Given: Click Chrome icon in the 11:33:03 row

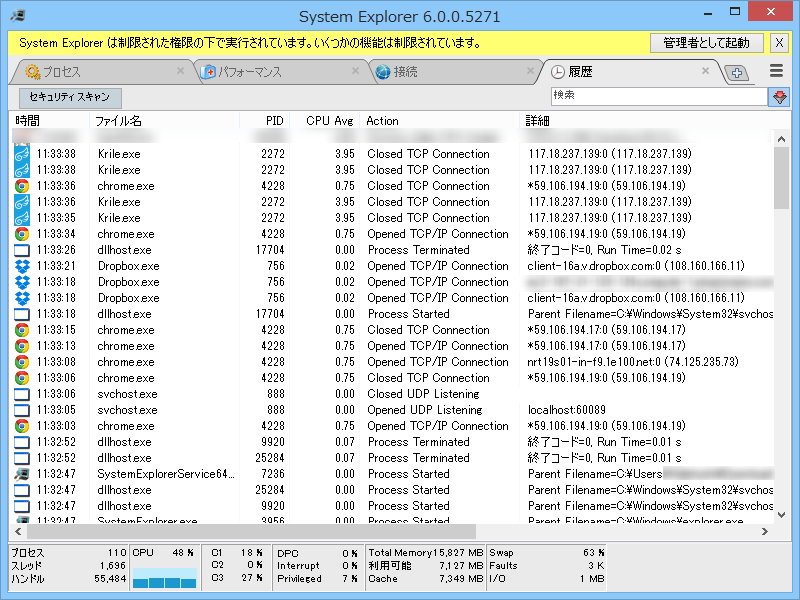Looking at the screenshot, I should pos(21,426).
